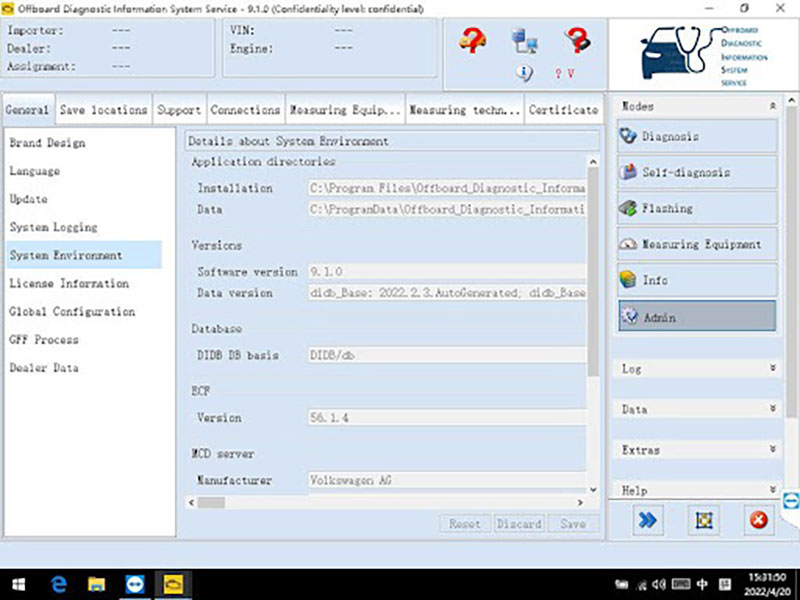Click the blue info circle icon

point(524,73)
